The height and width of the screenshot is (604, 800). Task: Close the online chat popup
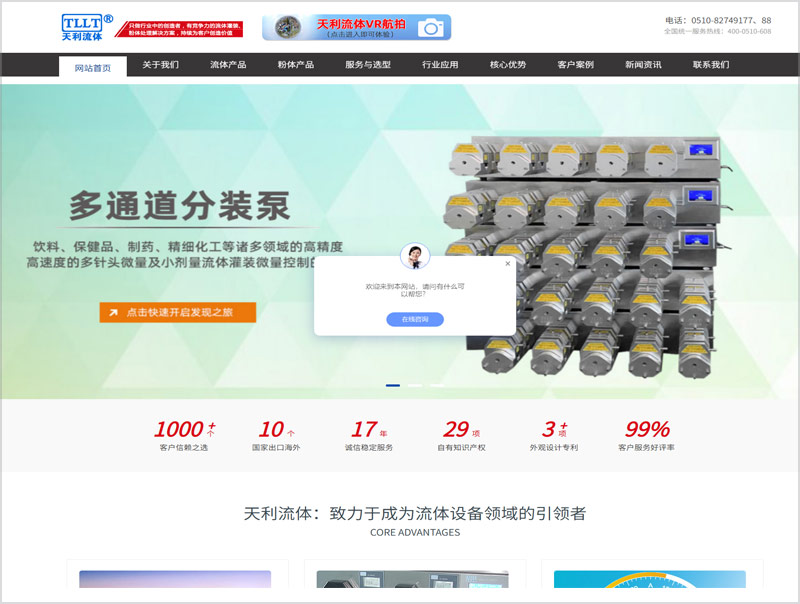coord(507,264)
